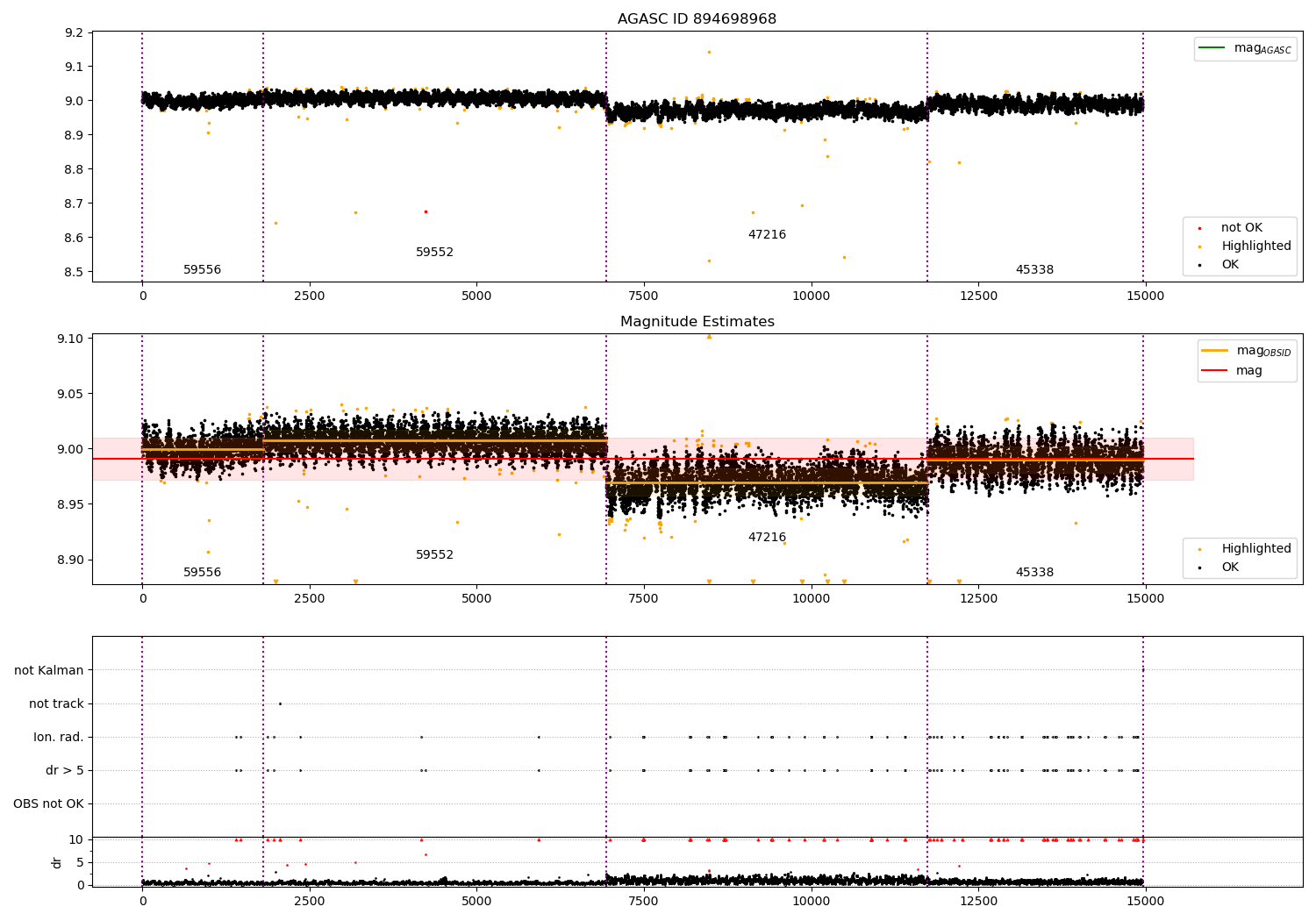Image resolution: width=1316 pixels, height=921 pixels.
Task: Click the 9.1 y-axis tick label
Action: tap(75, 67)
